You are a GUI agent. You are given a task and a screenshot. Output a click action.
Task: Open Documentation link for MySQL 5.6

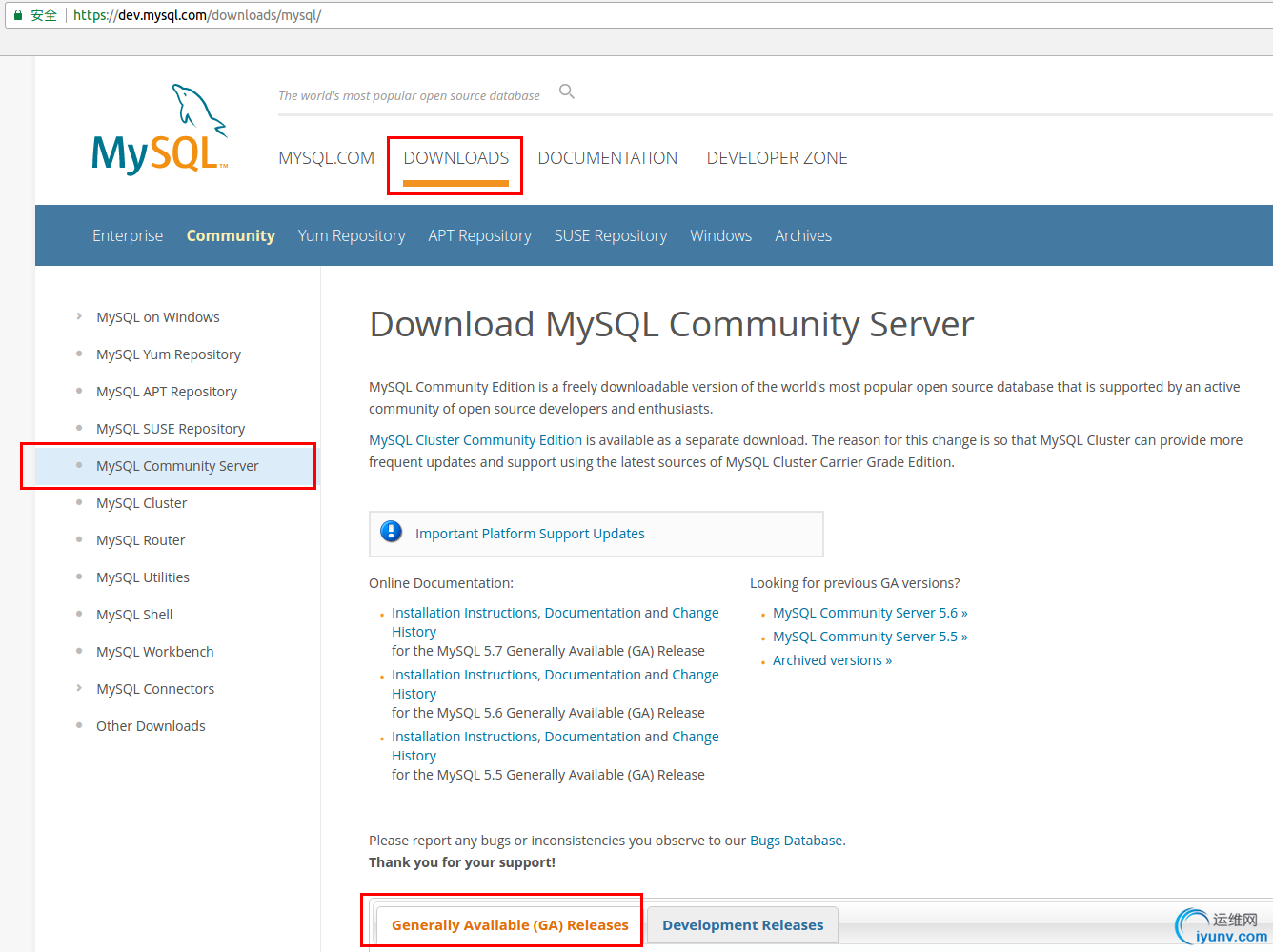tap(593, 675)
